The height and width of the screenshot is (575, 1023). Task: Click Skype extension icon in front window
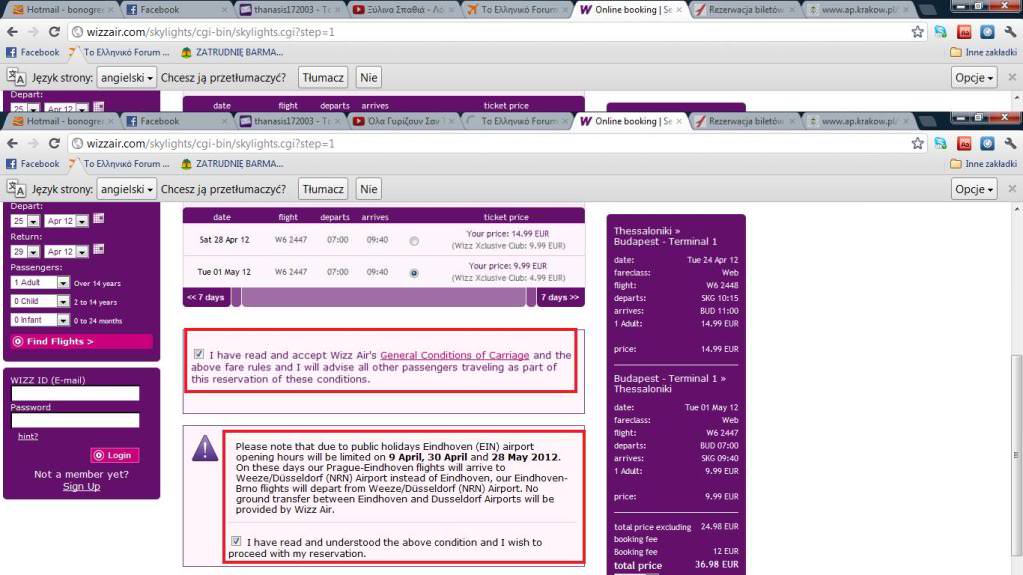(940, 143)
